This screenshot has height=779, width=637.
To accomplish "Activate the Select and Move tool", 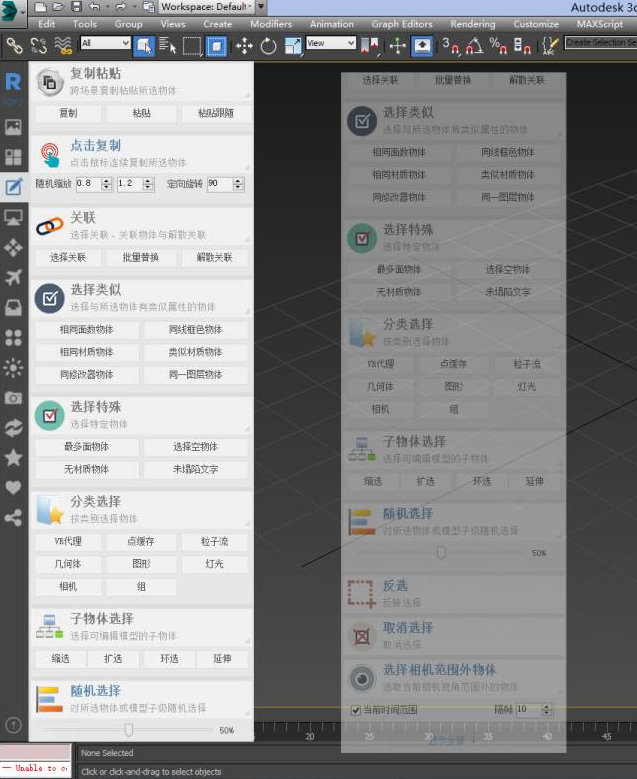I will [x=244, y=46].
